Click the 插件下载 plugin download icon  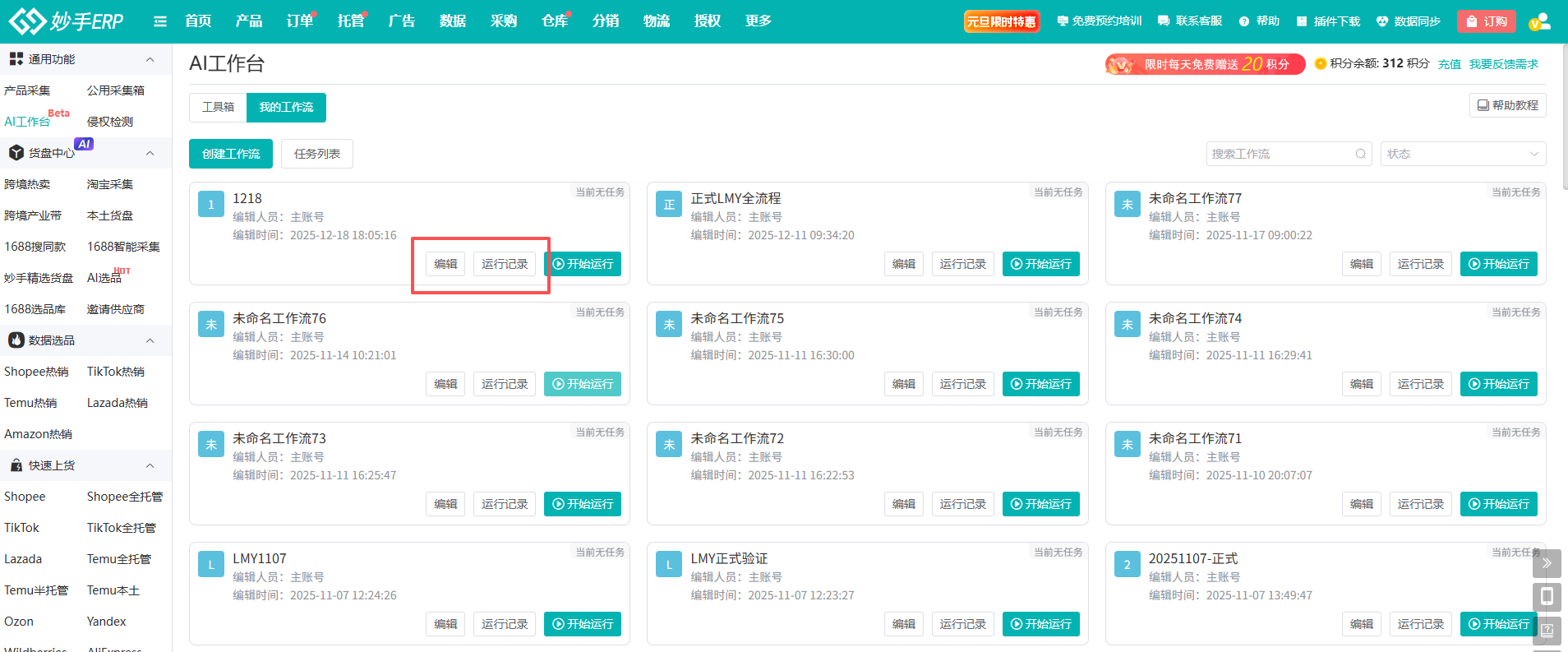click(x=1302, y=21)
